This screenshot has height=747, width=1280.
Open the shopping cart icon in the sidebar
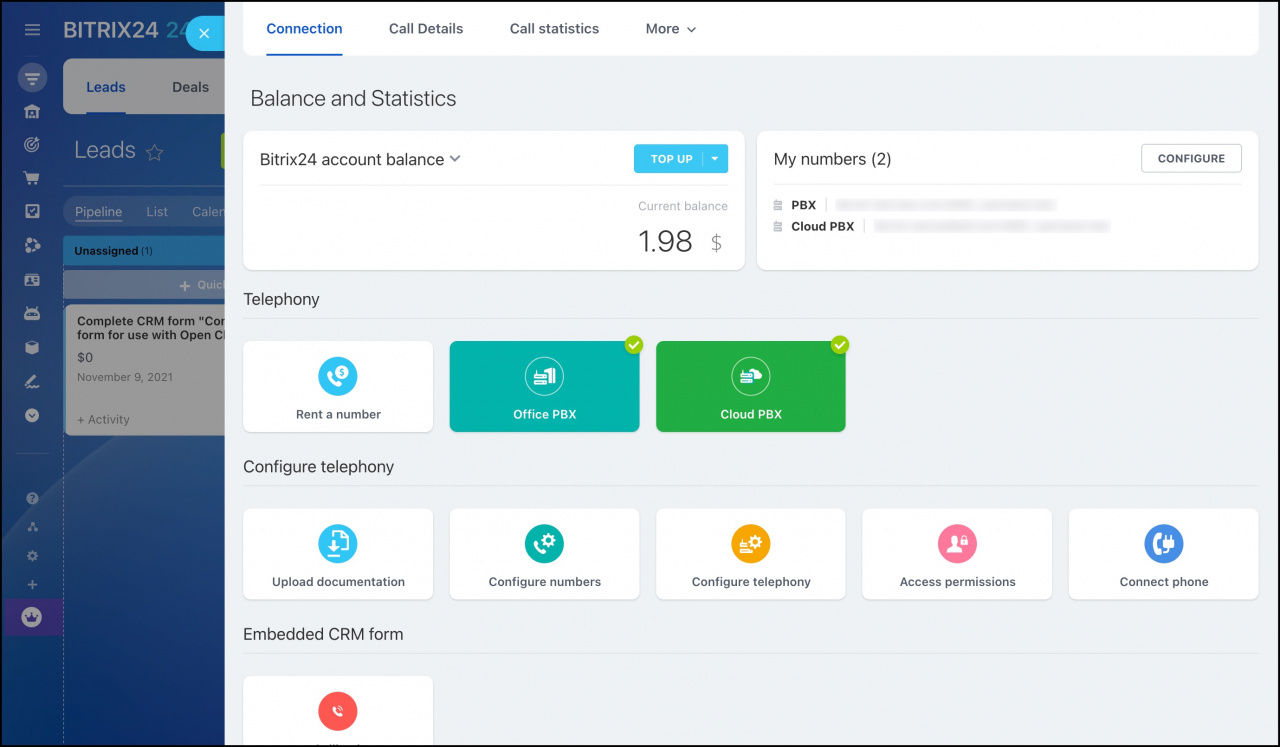click(x=32, y=178)
